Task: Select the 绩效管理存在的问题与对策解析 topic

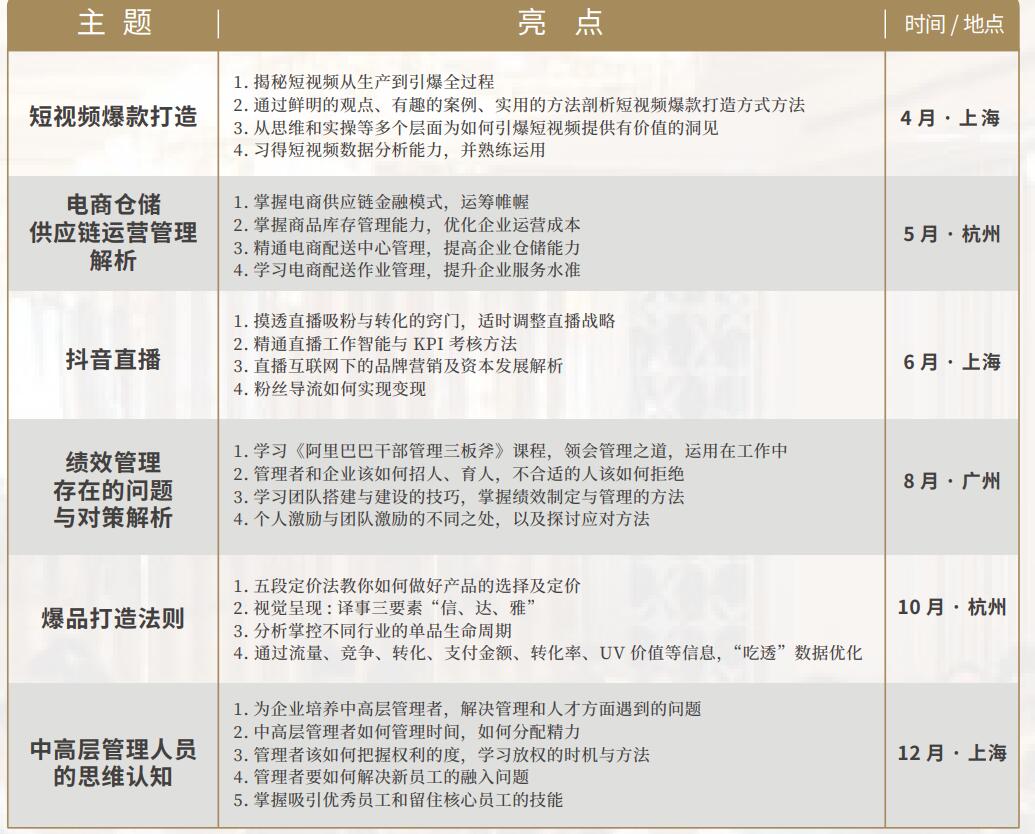Action: click(114, 490)
